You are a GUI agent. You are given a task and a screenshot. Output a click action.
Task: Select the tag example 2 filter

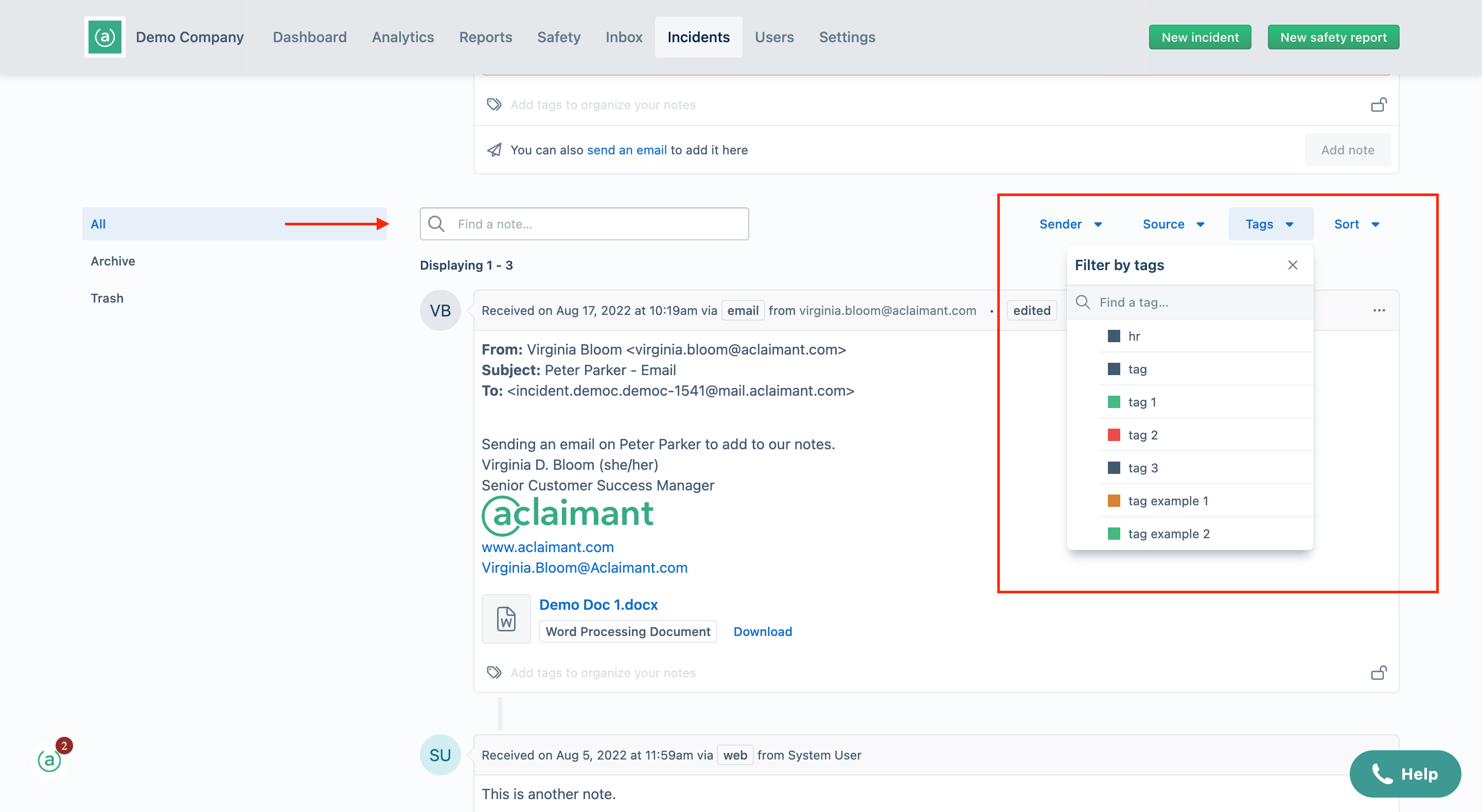1190,534
